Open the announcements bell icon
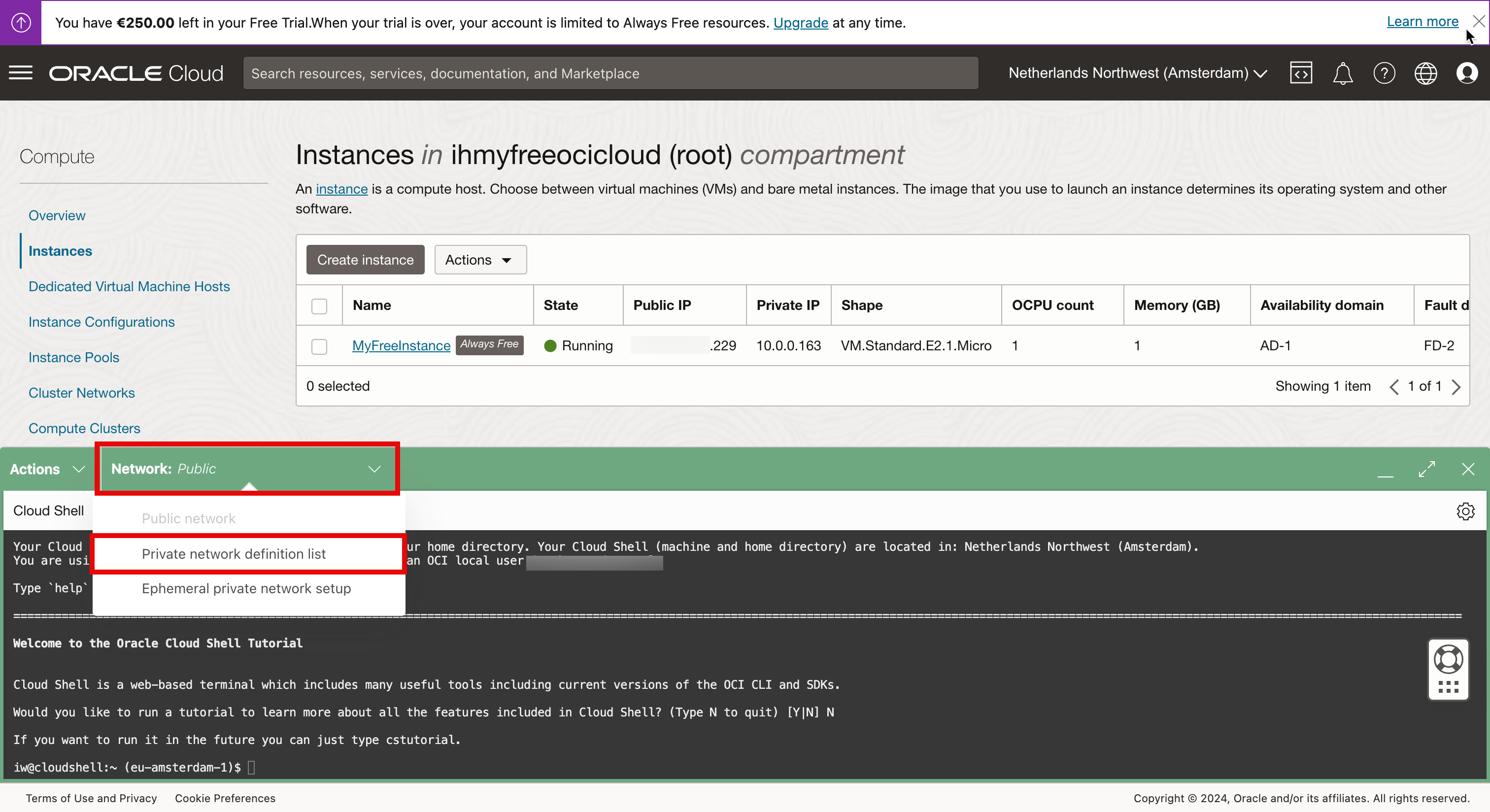Image resolution: width=1490 pixels, height=812 pixels. pyautogui.click(x=1342, y=73)
